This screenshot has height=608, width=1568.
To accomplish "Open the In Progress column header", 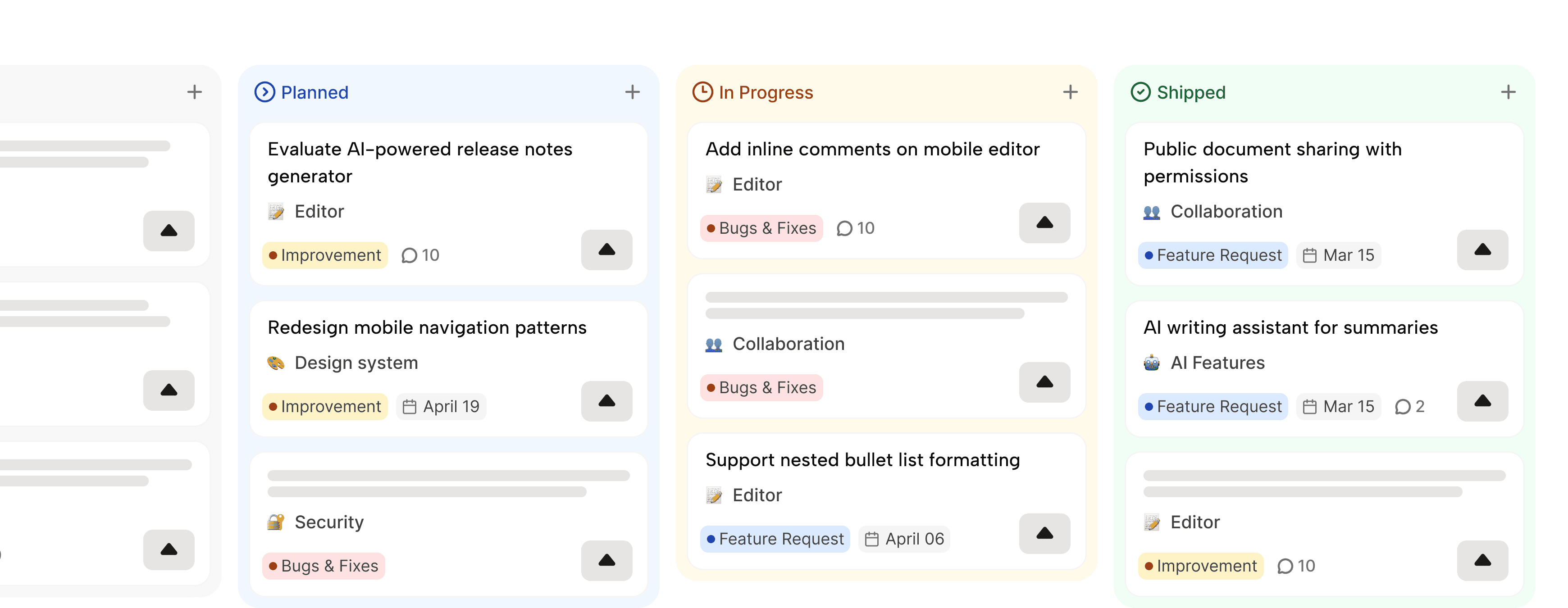I will 765,92.
